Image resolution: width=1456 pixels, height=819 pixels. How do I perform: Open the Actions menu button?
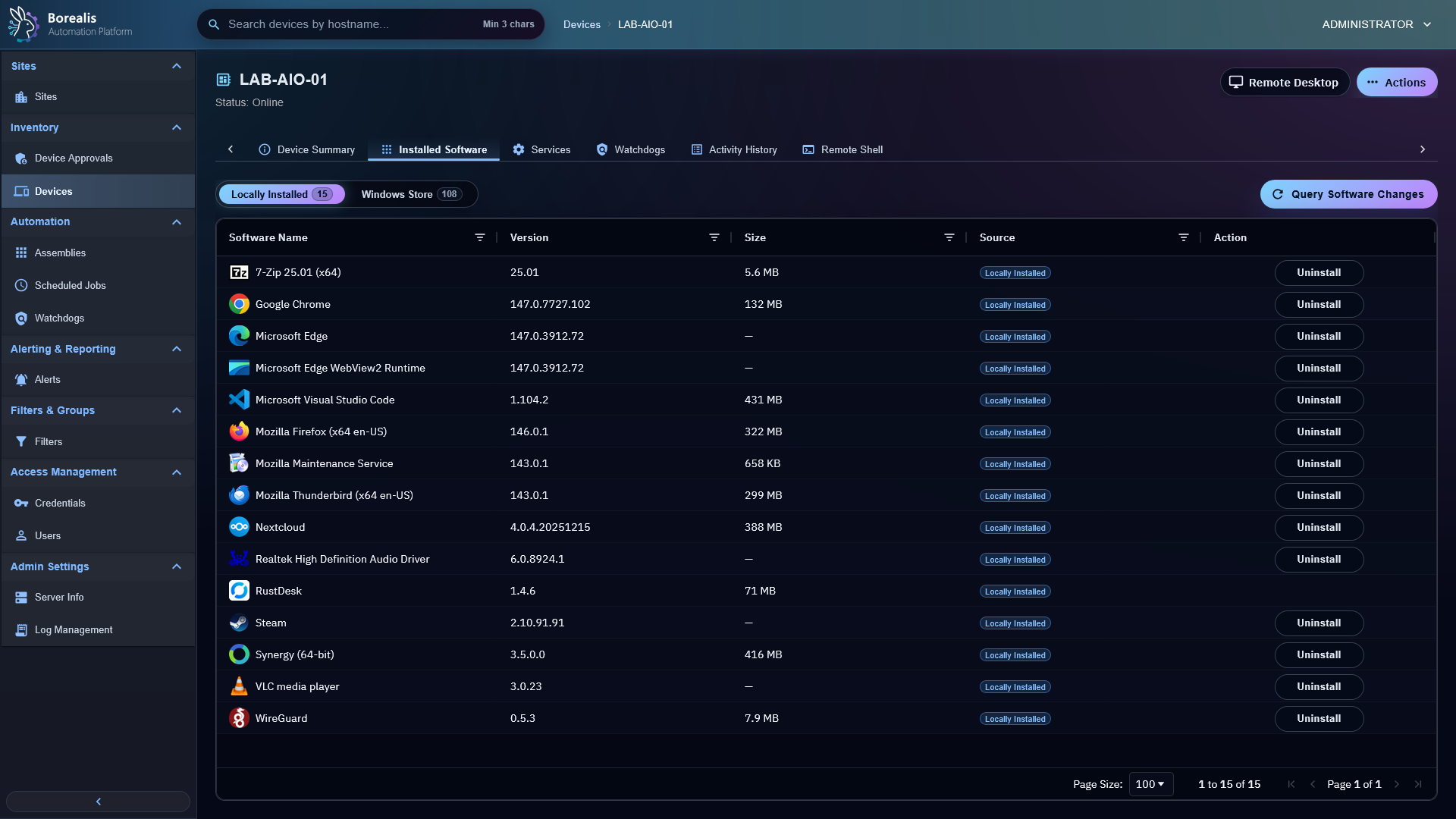click(x=1397, y=82)
